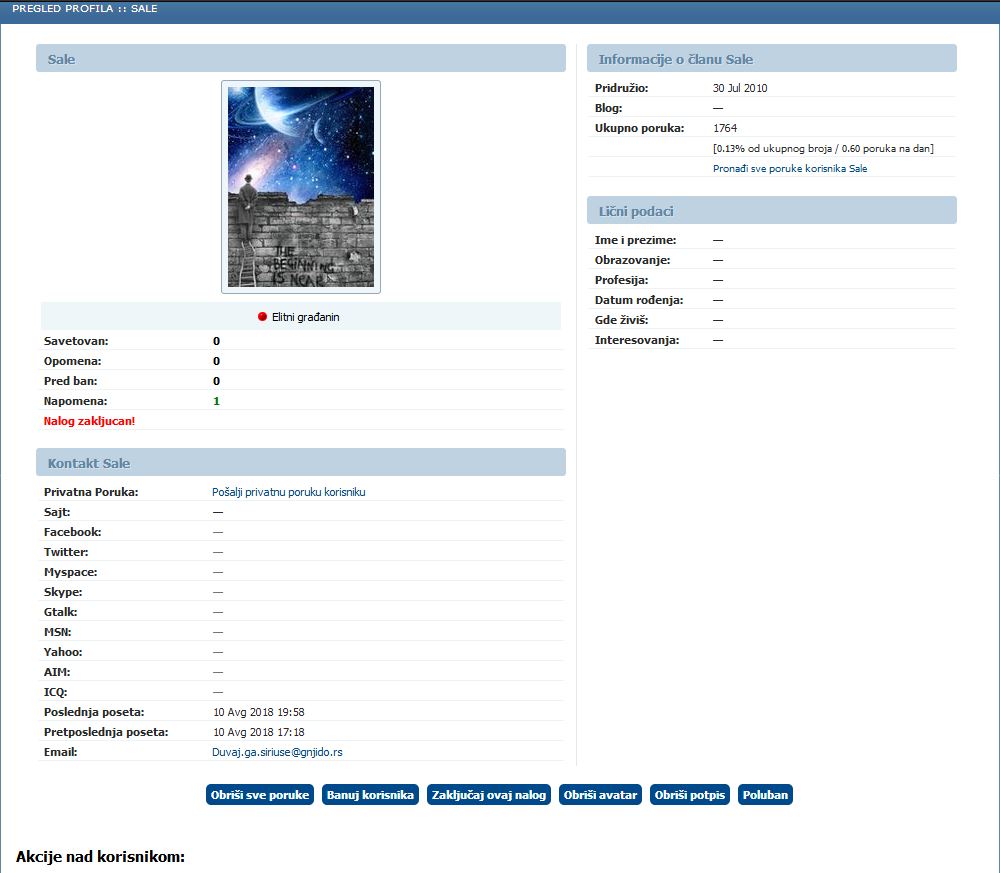Image resolution: width=1000 pixels, height=873 pixels.
Task: Click the Akcije nad korisnikom heading
Action: tap(100, 856)
